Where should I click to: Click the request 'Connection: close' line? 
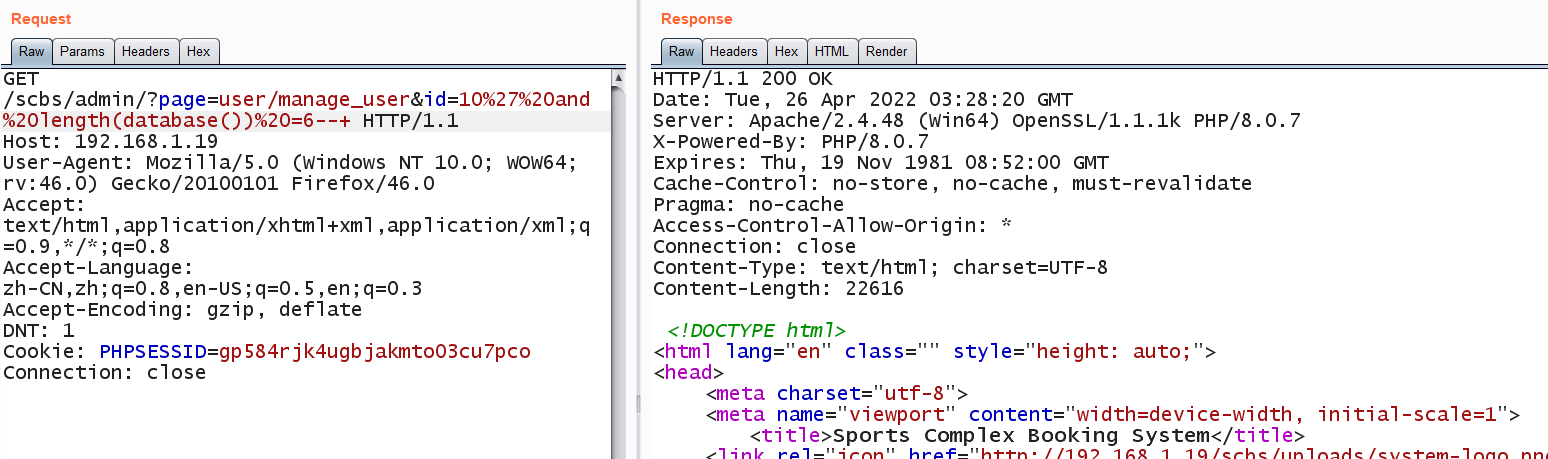(x=104, y=373)
